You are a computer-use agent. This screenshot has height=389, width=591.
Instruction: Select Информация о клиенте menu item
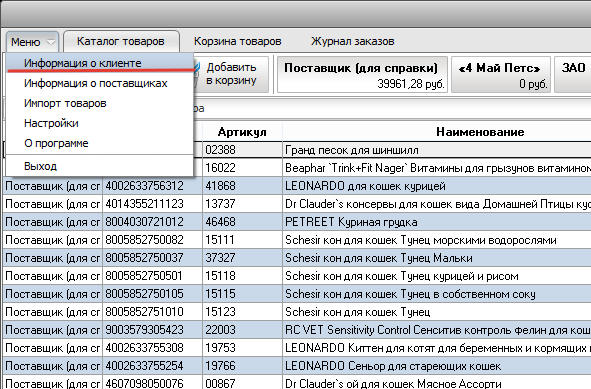coord(100,63)
